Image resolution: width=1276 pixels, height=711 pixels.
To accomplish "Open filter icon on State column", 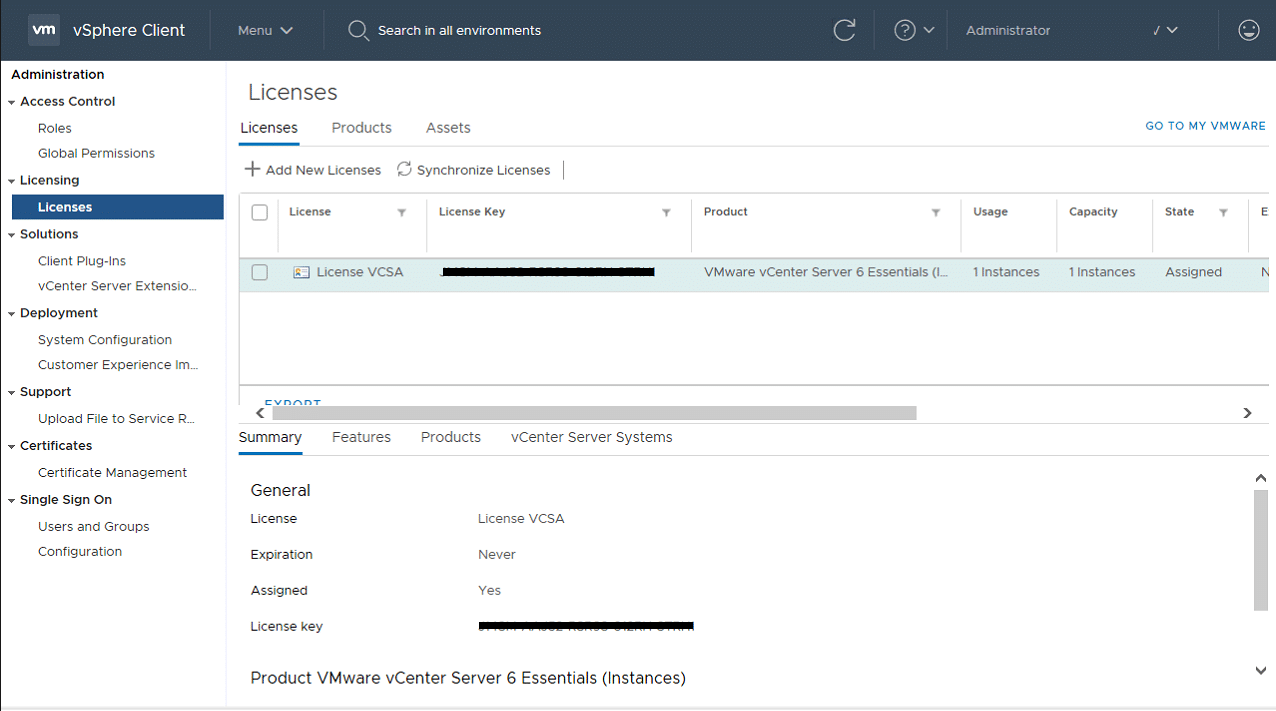I will pyautogui.click(x=1223, y=212).
